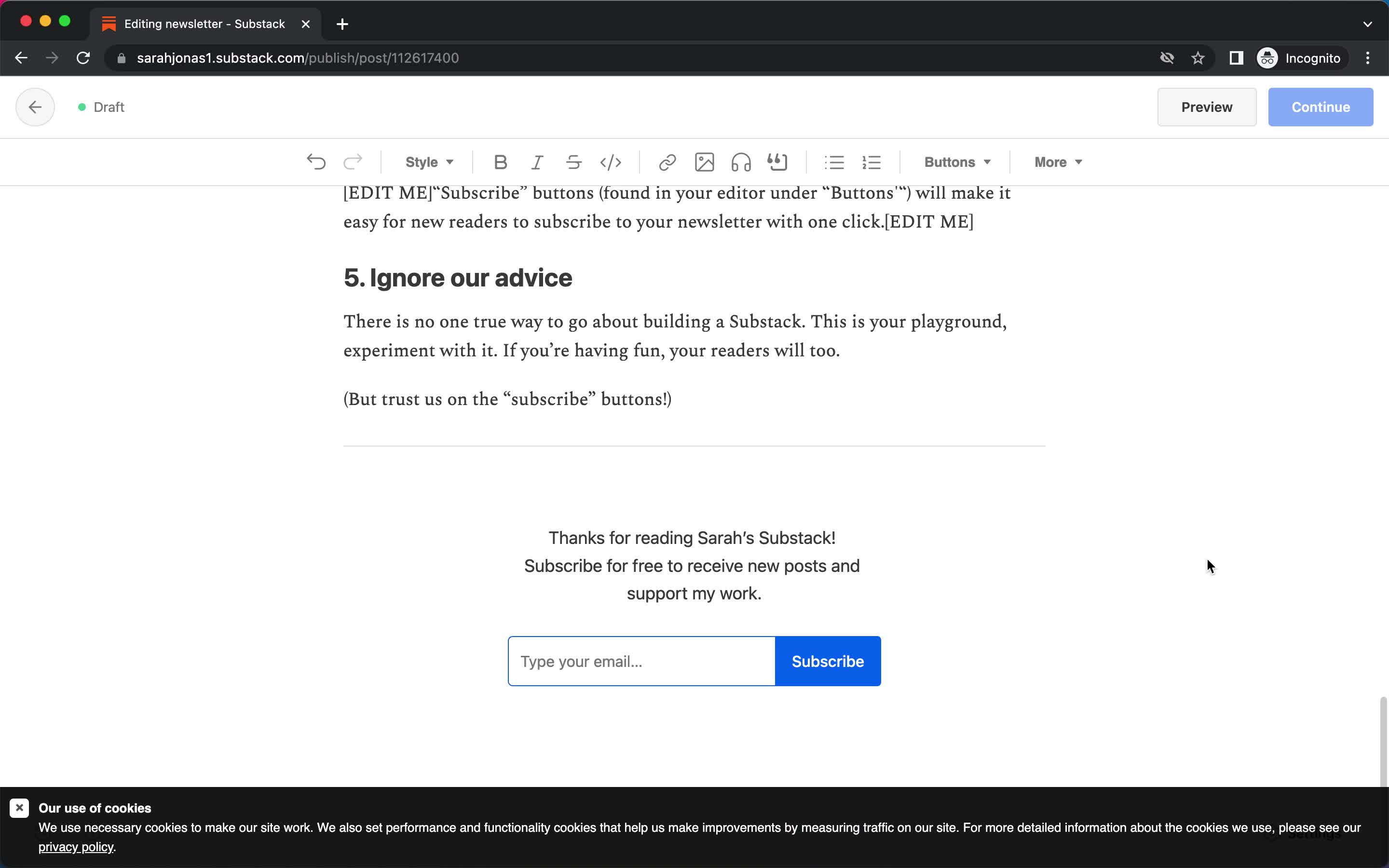Create a numbered list
The image size is (1389, 868).
872,163
